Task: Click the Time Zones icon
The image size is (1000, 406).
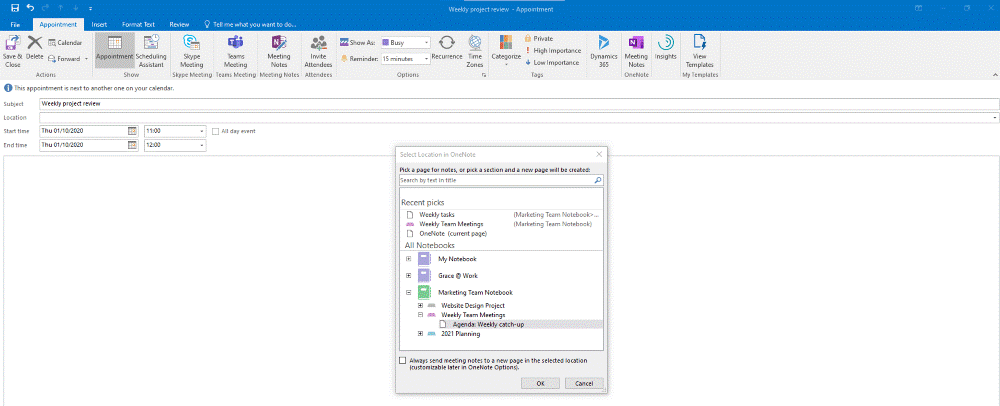Action: [475, 43]
